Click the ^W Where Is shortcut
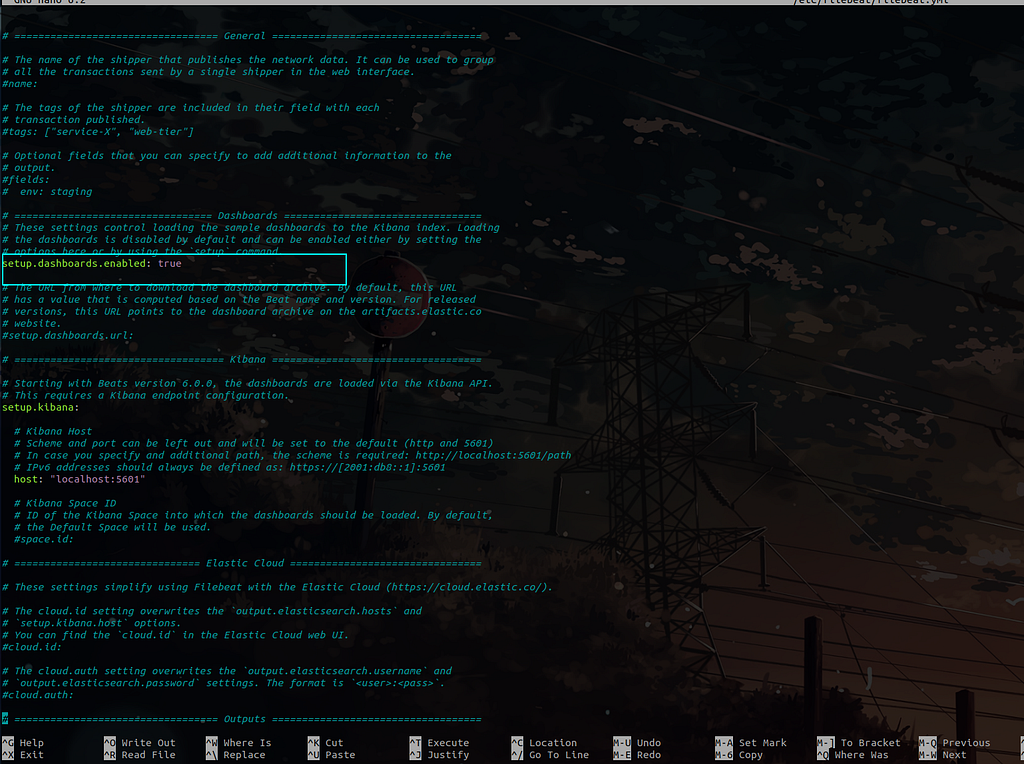The height and width of the screenshot is (764, 1024). point(238,743)
